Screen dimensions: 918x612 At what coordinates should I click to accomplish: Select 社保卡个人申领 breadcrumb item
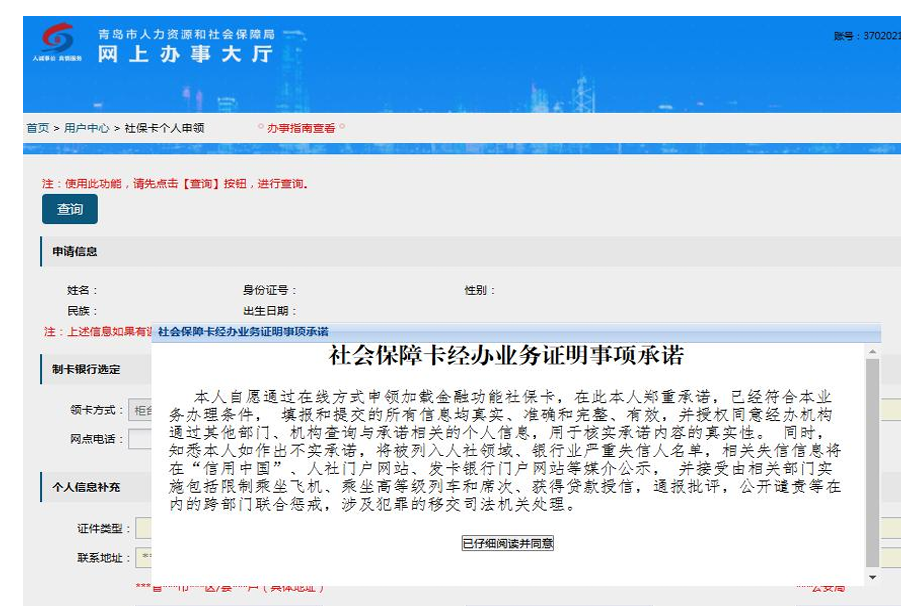[x=164, y=128]
